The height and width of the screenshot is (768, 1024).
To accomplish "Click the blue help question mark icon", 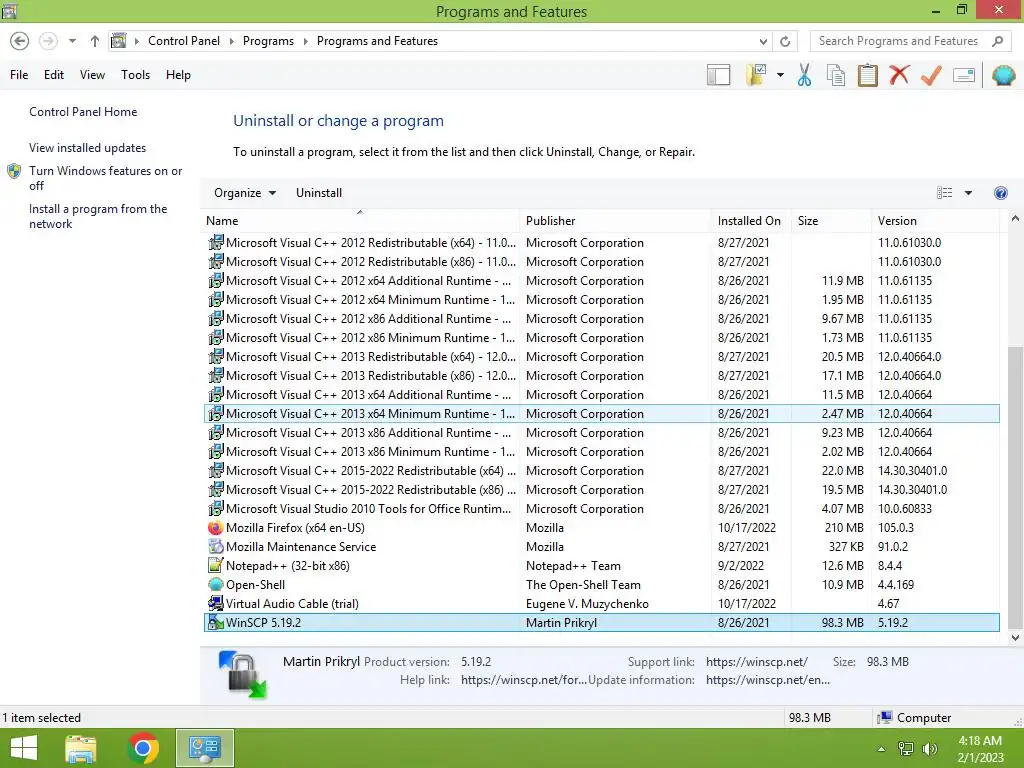I will click(1000, 193).
